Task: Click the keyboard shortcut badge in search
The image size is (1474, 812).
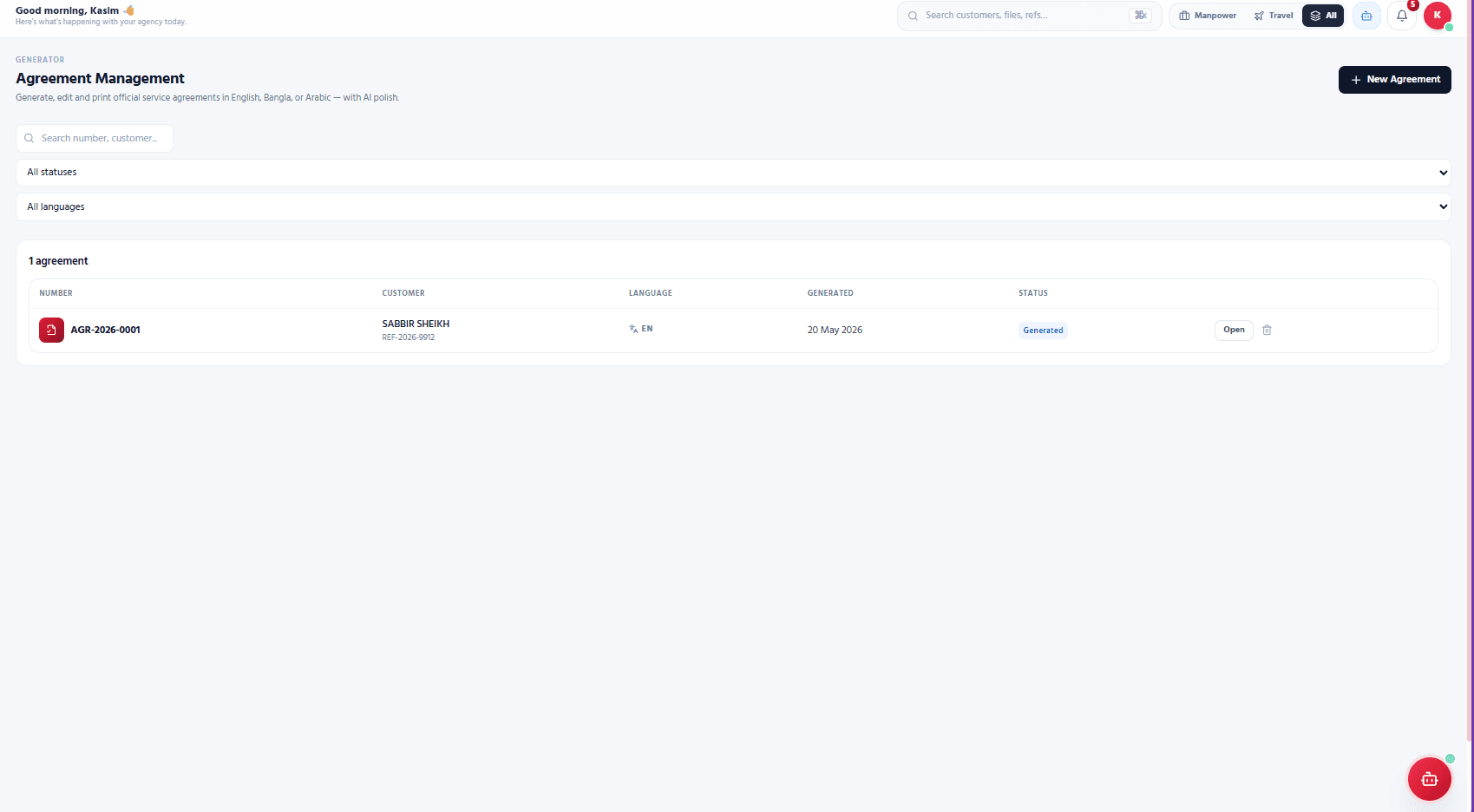Action: [x=1141, y=16]
